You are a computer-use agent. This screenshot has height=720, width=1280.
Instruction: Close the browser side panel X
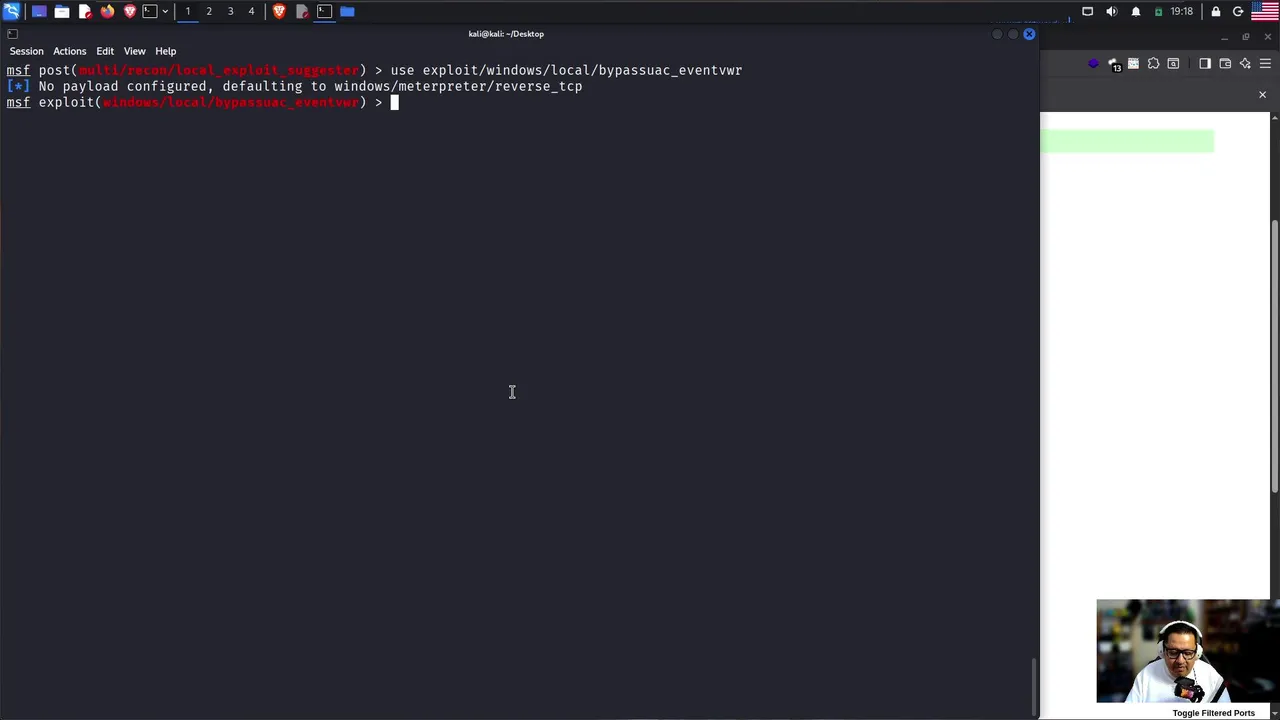[x=1262, y=95]
